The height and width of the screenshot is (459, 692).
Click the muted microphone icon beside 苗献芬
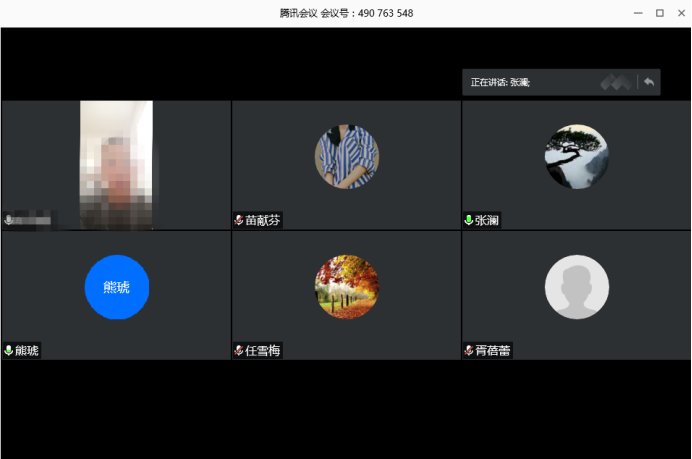[x=239, y=220]
